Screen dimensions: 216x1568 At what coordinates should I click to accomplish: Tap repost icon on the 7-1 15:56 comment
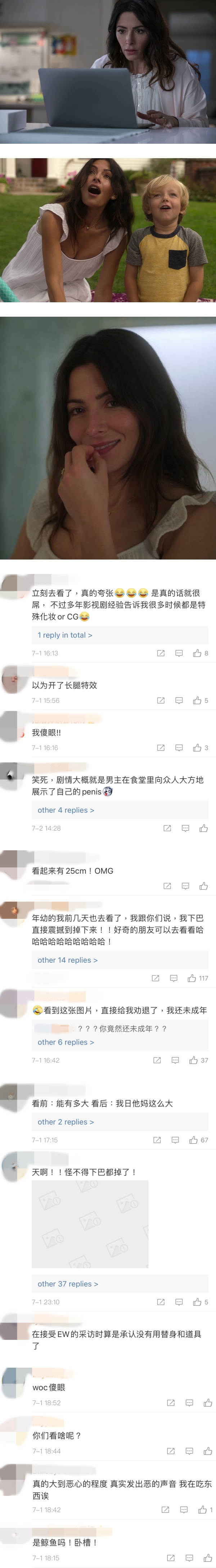point(161,701)
